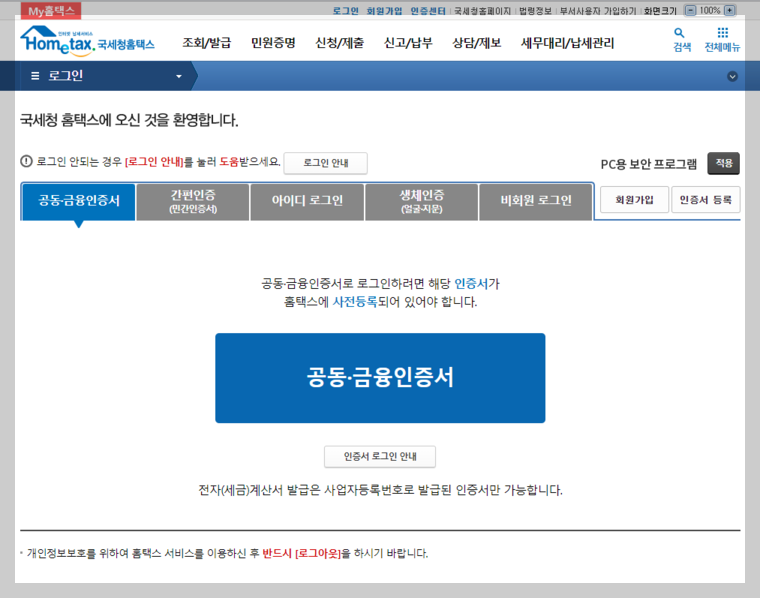Open the My홈택스 tab
Viewport: 760px width, 598px height.
click(51, 11)
